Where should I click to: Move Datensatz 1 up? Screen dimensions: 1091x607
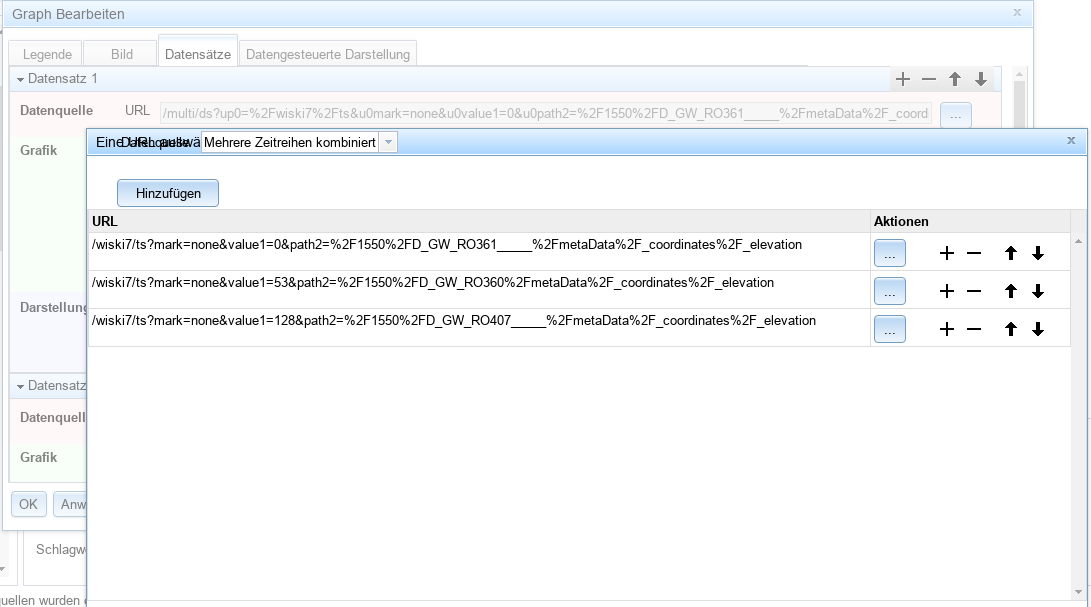955,79
